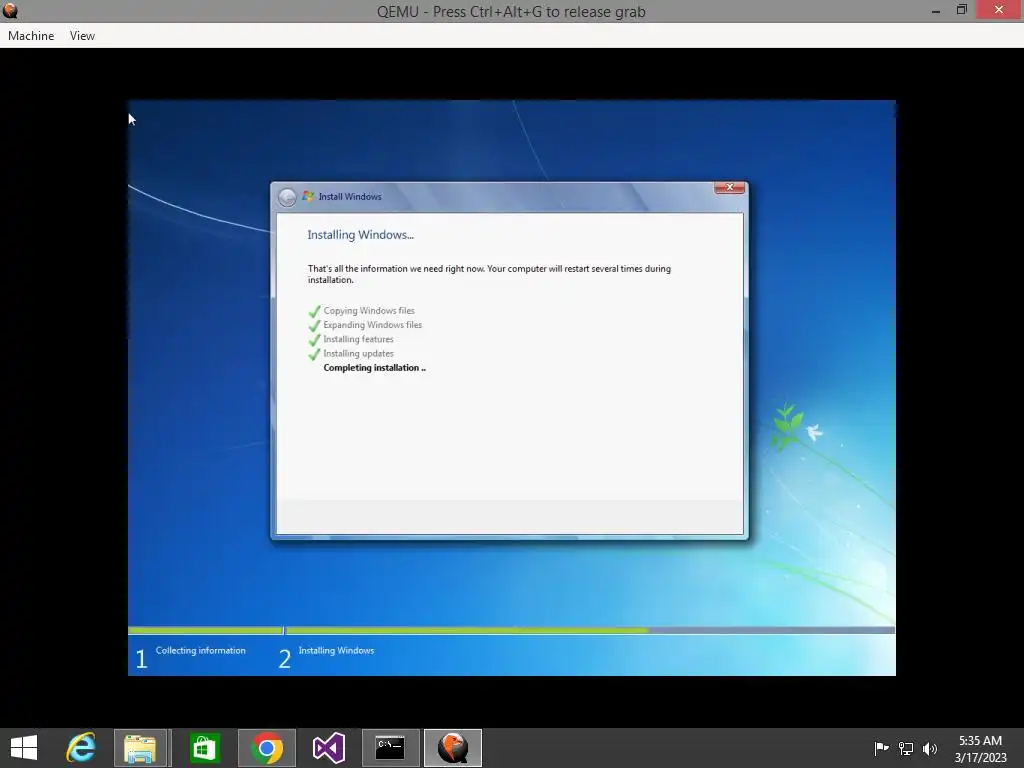Screen dimensions: 1024x768
Task: Open File Explorer from taskbar
Action: pos(140,748)
